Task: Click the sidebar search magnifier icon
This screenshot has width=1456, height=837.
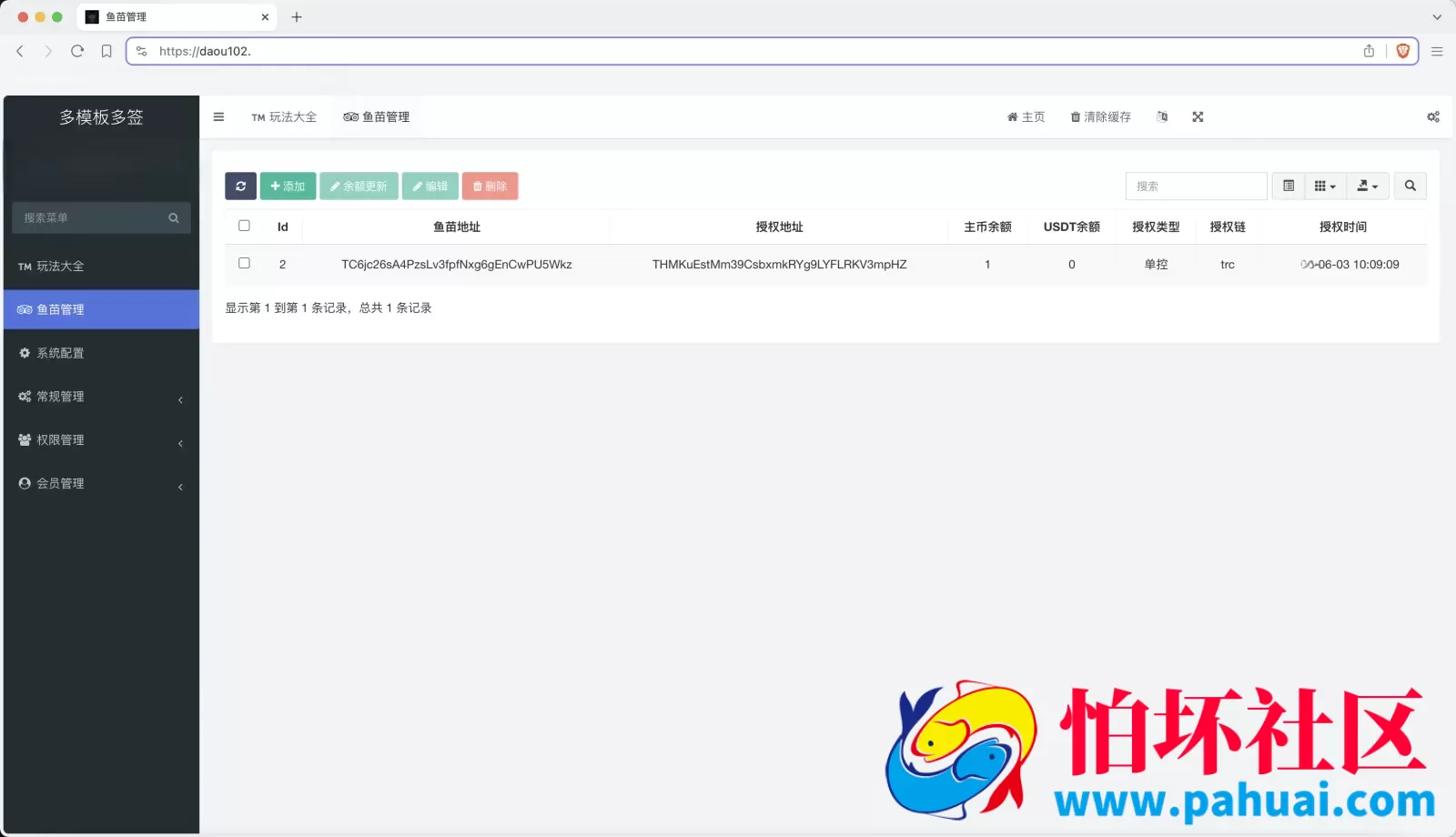Action: click(x=174, y=217)
